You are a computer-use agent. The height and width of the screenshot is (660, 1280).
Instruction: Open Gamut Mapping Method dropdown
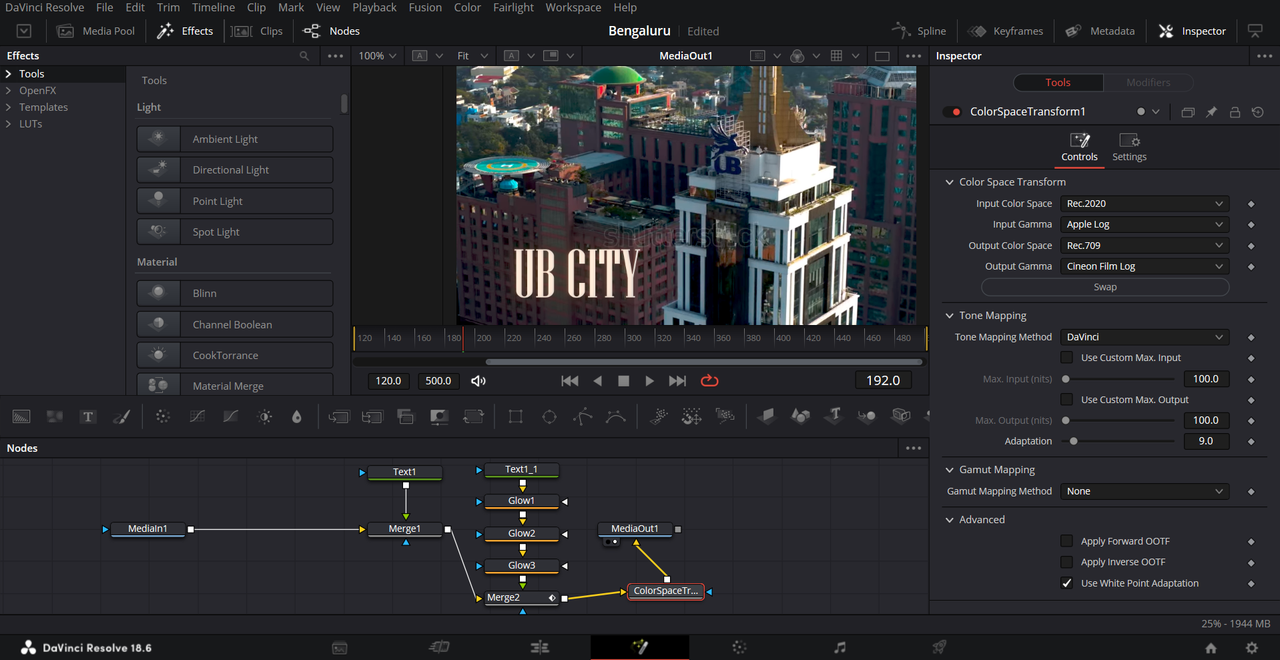(1145, 492)
